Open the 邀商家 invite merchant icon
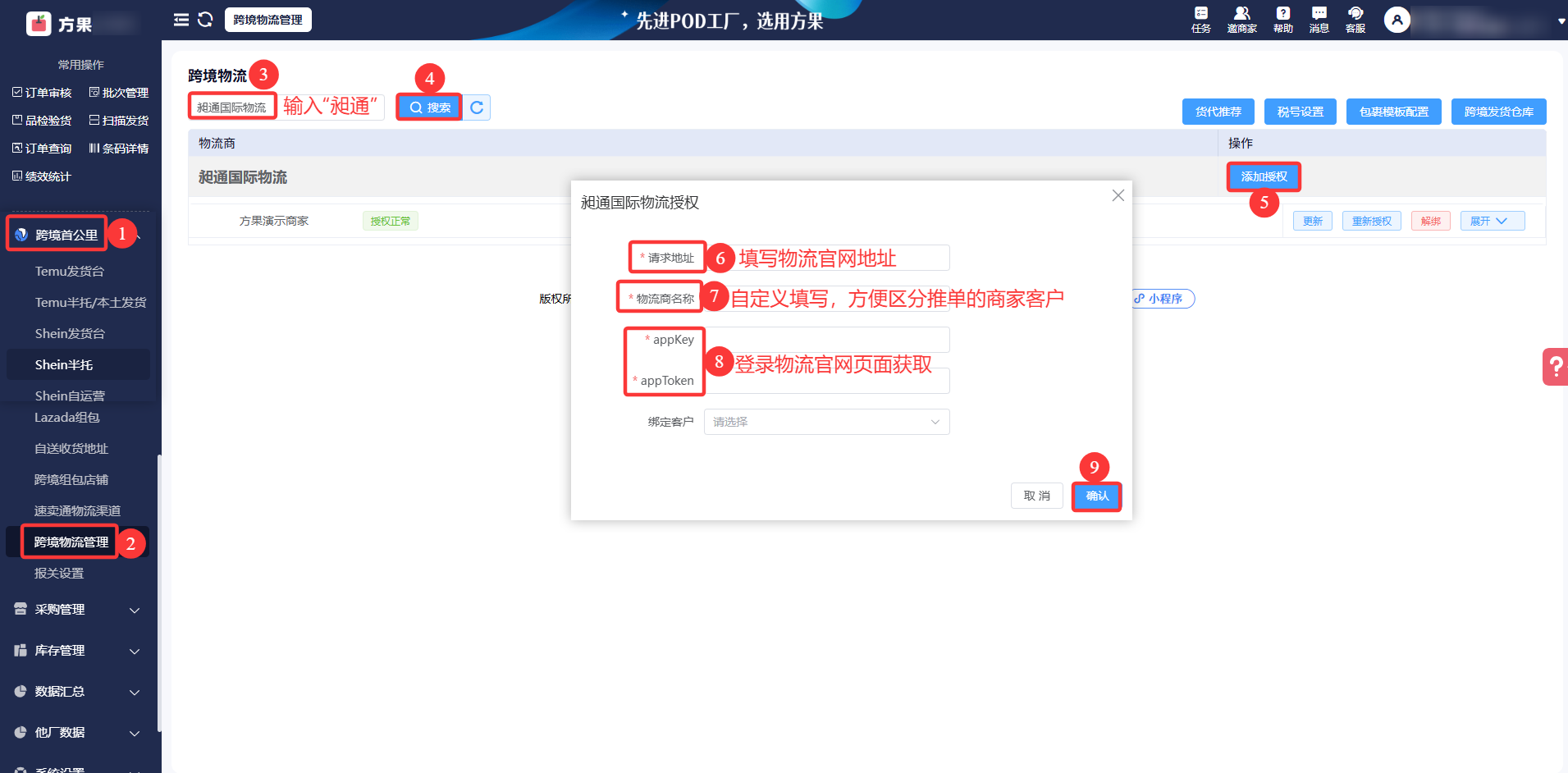Image resolution: width=1568 pixels, height=773 pixels. pyautogui.click(x=1242, y=20)
